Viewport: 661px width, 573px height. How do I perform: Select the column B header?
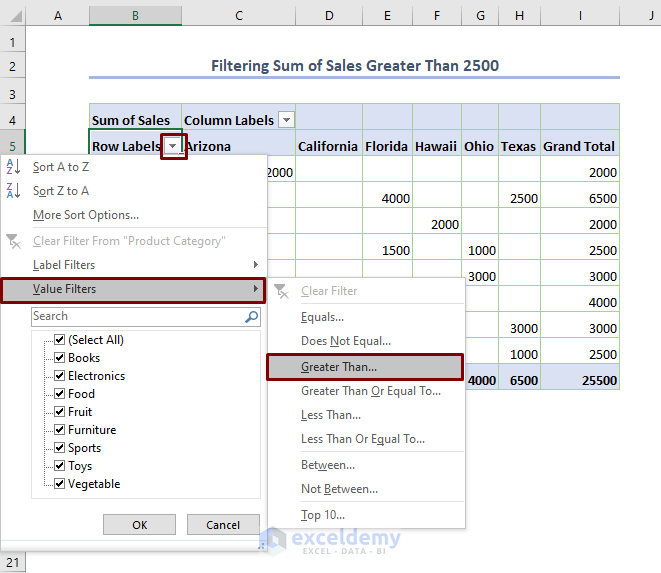coord(135,15)
